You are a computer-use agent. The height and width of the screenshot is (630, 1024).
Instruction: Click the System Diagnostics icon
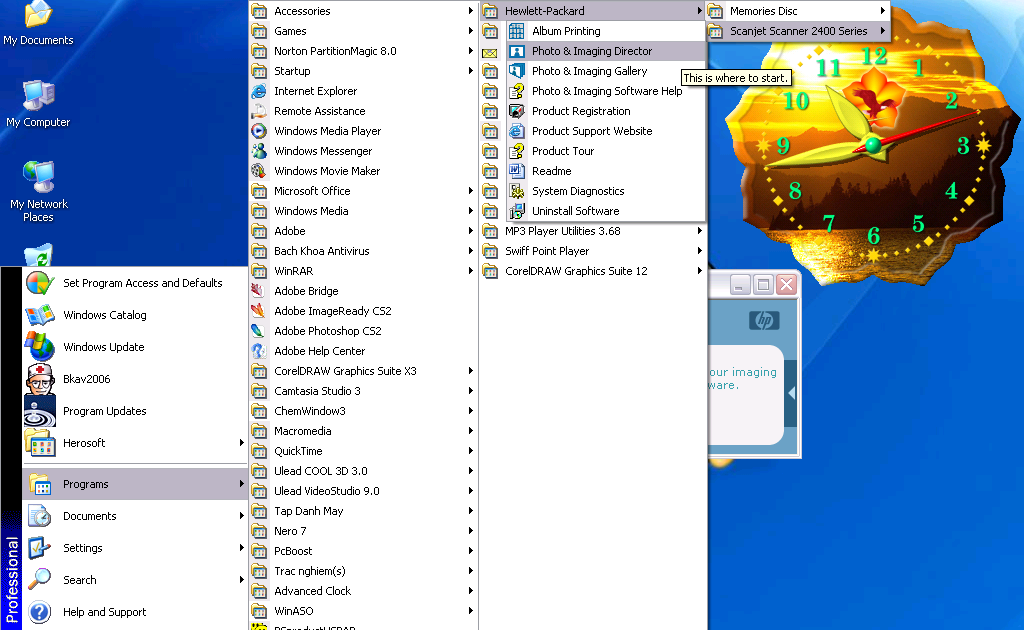tap(517, 191)
